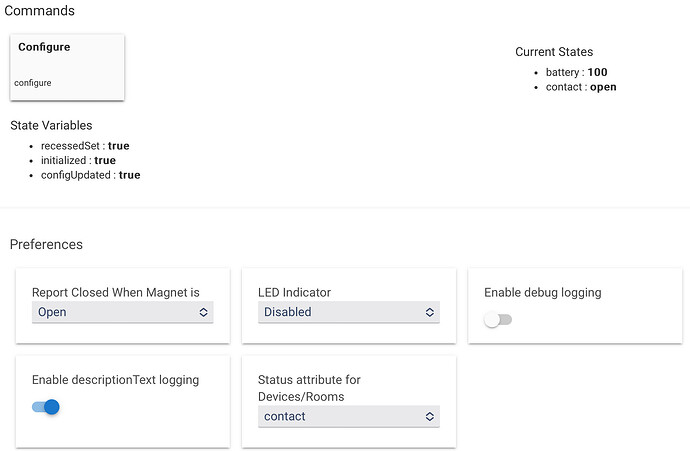Open the Status attribute dropdown showing contact
Screen dimensions: 690x451
[x=348, y=416]
